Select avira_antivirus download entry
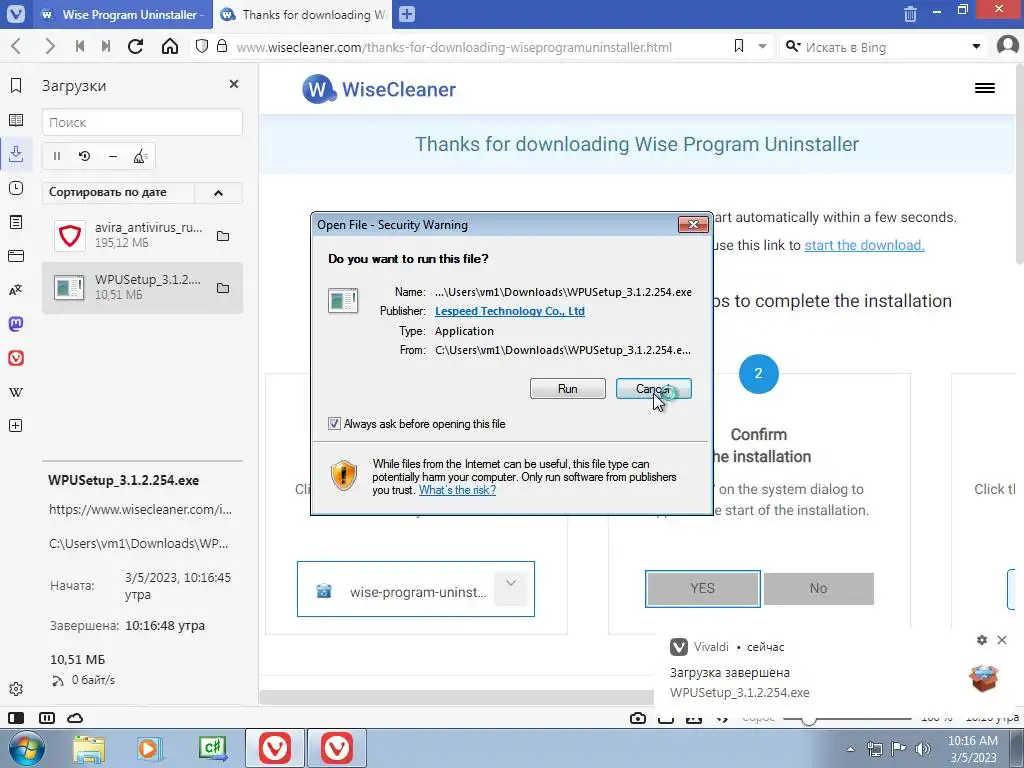The image size is (1024, 768). [x=142, y=236]
